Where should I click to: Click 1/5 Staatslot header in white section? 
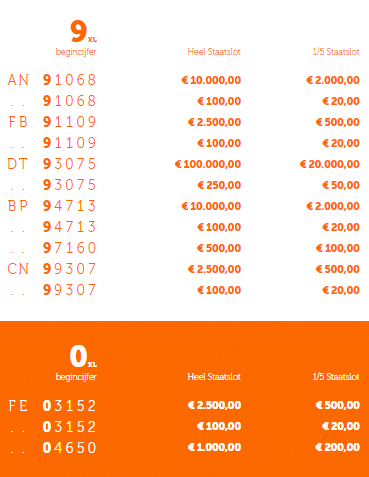336,52
